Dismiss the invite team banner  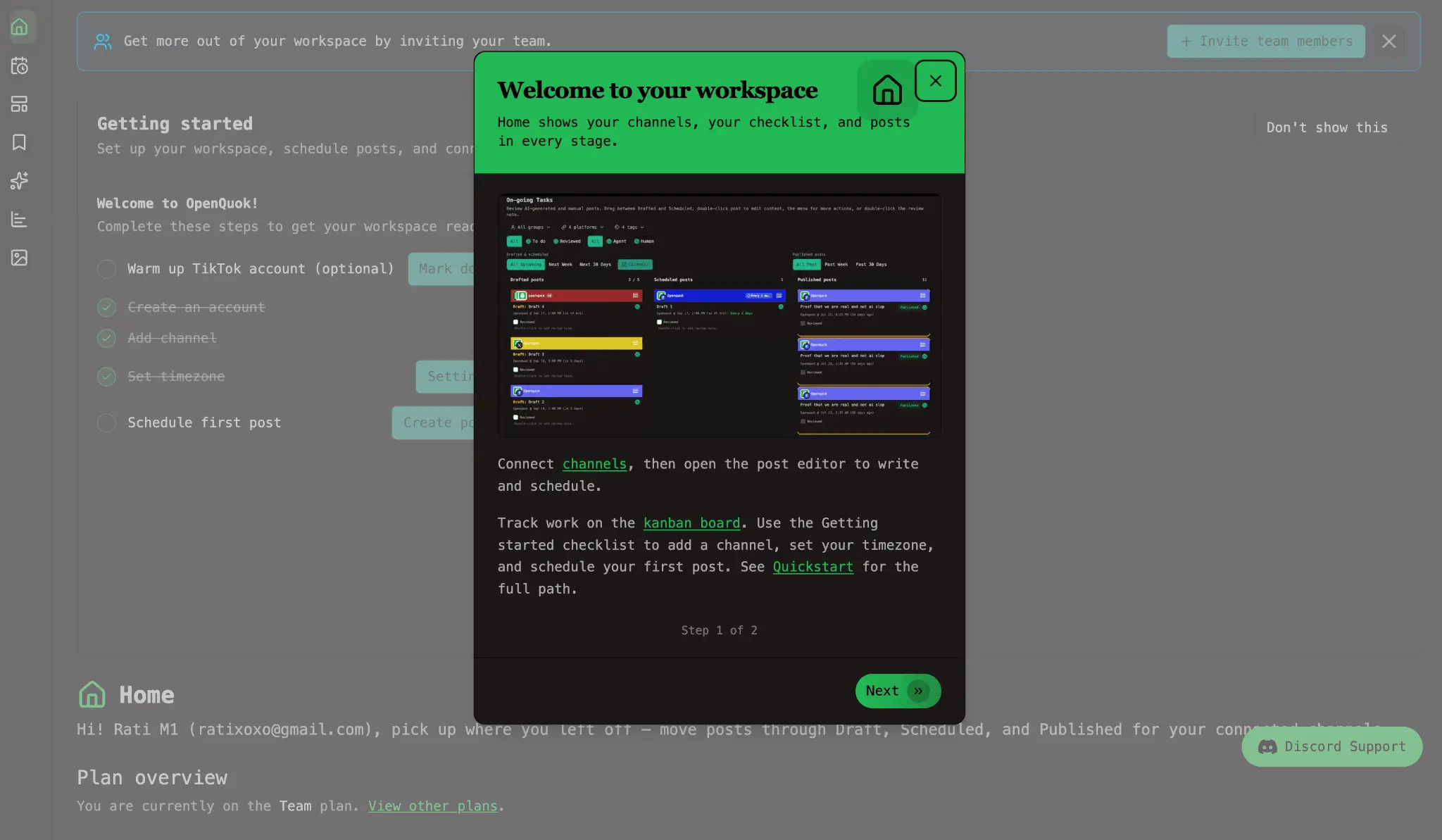[x=1388, y=42]
